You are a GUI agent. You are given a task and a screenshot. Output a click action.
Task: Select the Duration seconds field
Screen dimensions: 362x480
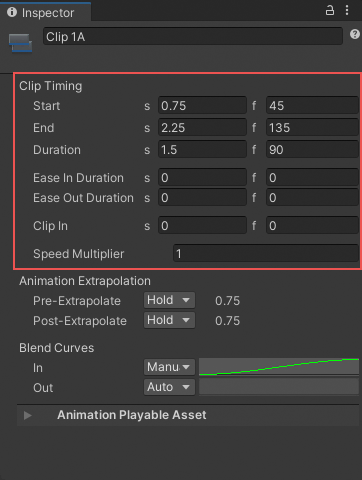click(202, 150)
